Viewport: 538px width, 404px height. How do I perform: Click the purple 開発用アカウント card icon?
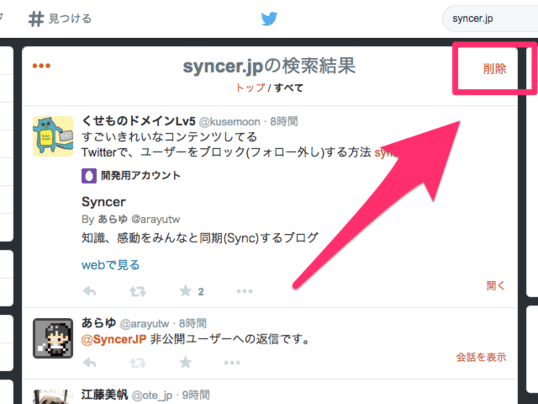89,176
